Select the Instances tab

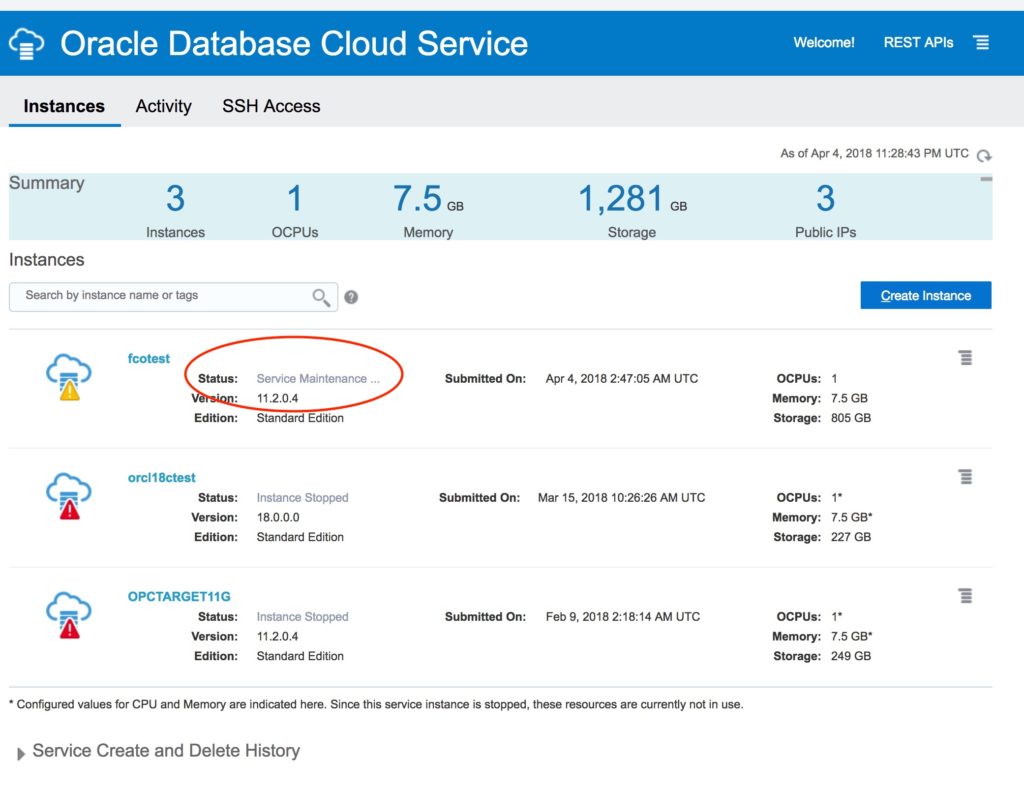[x=64, y=106]
